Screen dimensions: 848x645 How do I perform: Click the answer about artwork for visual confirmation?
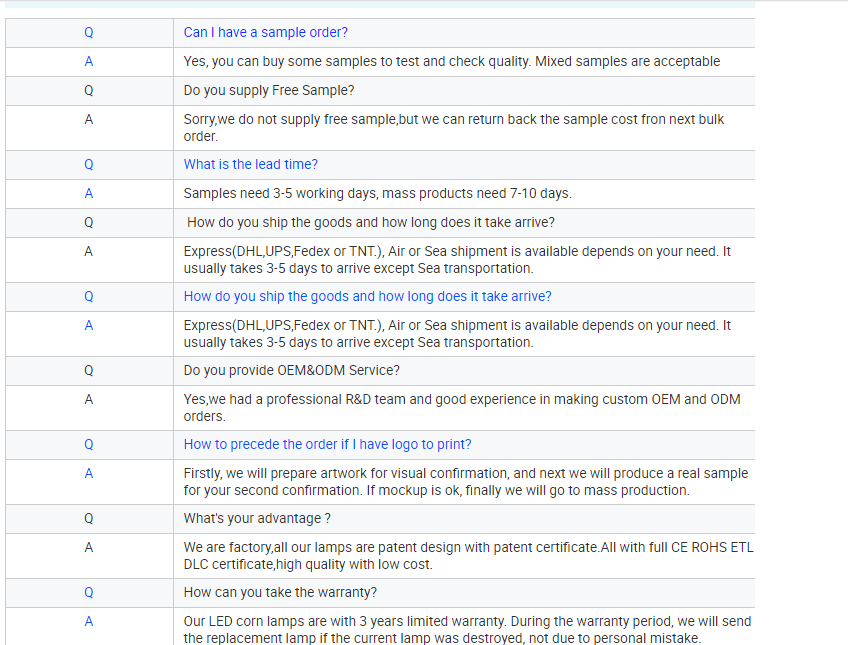tap(466, 482)
